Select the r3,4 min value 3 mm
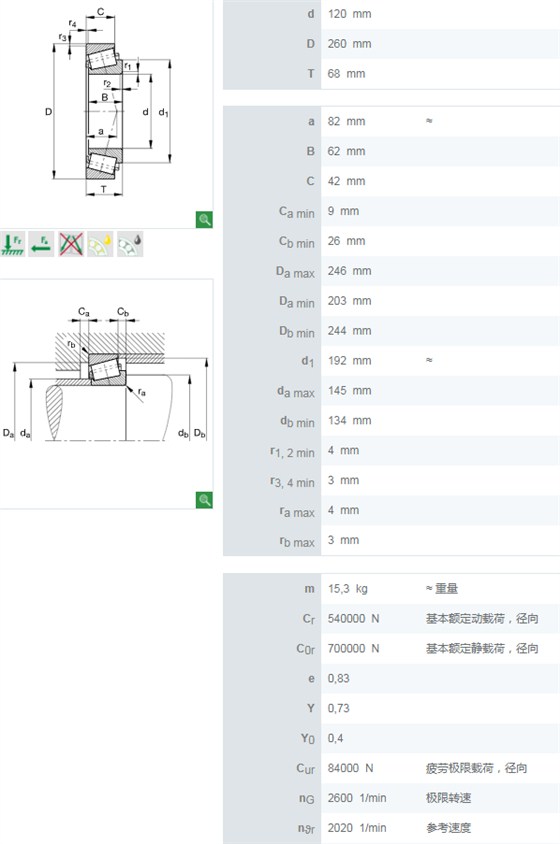Screen dimensions: 560x844 [x=343, y=480]
